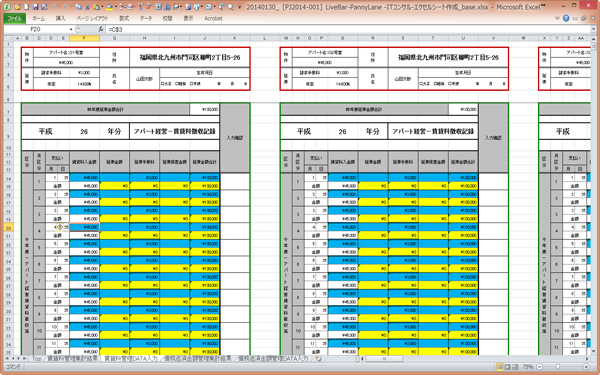The height and width of the screenshot is (375, 600).
Task: Click the Open folder icon in quick access toolbar
Action: 18,7
